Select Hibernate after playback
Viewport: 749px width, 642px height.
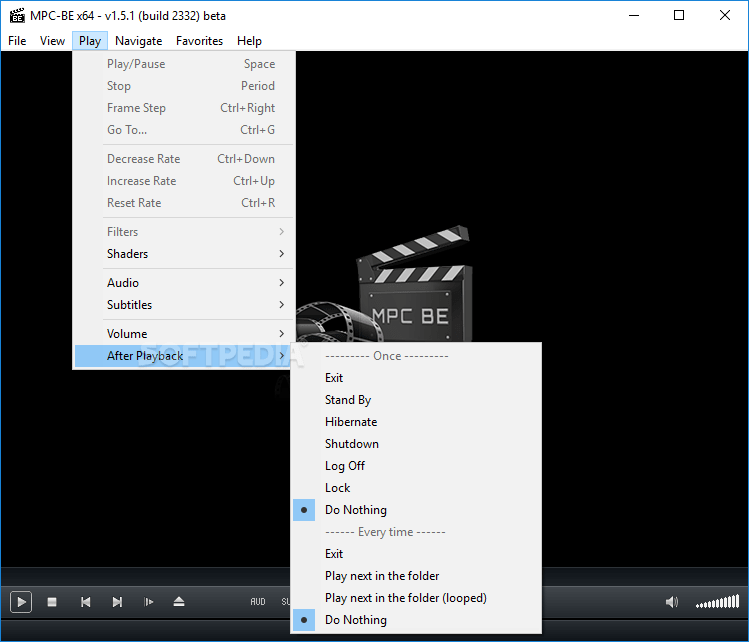pos(416,422)
